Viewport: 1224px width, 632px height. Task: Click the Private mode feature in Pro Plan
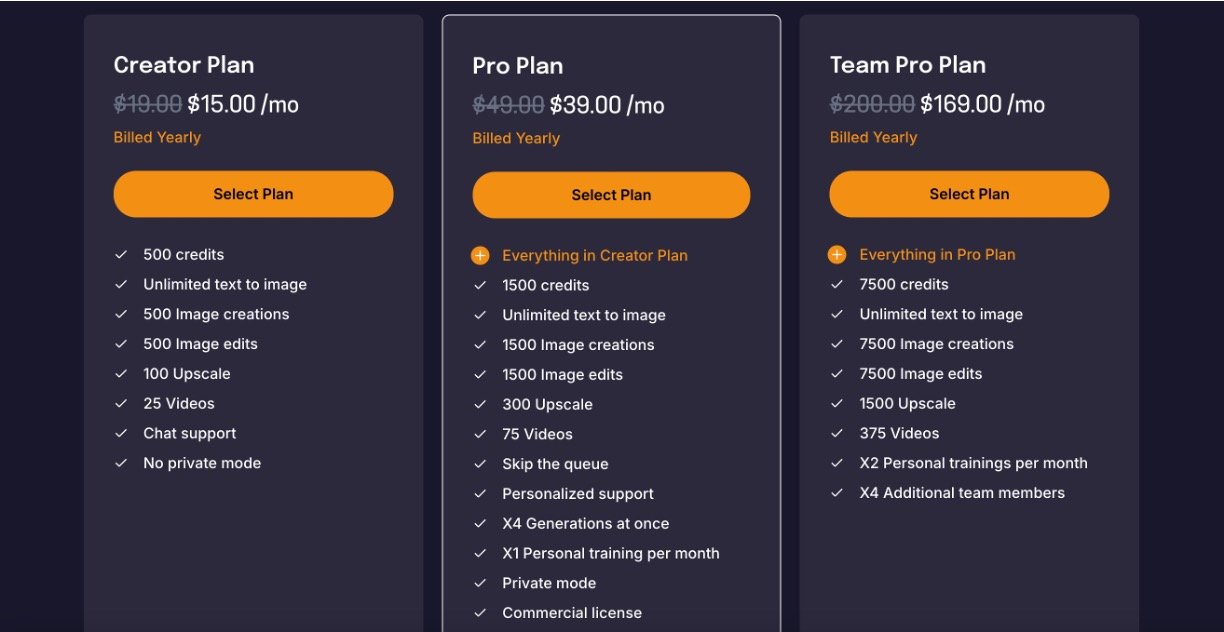[x=549, y=583]
